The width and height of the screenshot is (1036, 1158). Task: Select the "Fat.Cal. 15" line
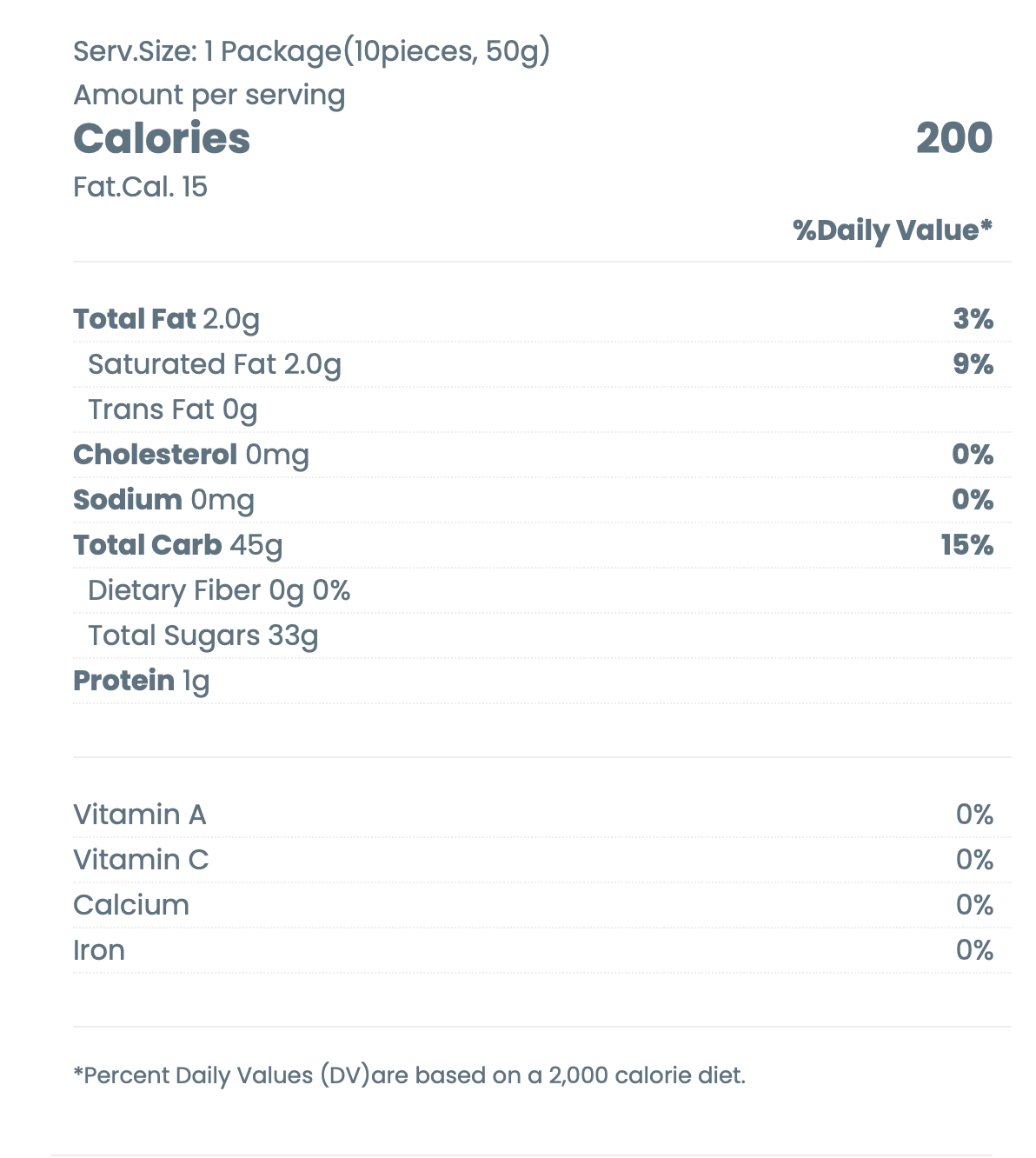[140, 187]
